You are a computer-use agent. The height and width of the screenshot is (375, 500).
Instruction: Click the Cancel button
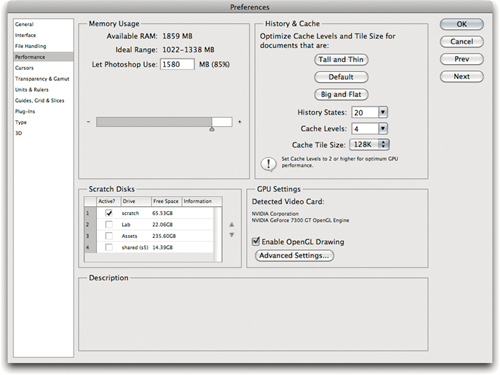click(462, 42)
